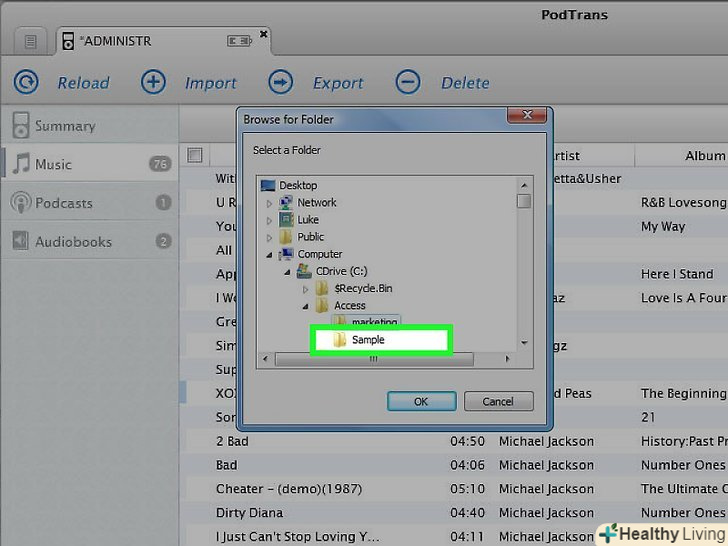Click the Reload circular arrow icon

tap(26, 82)
